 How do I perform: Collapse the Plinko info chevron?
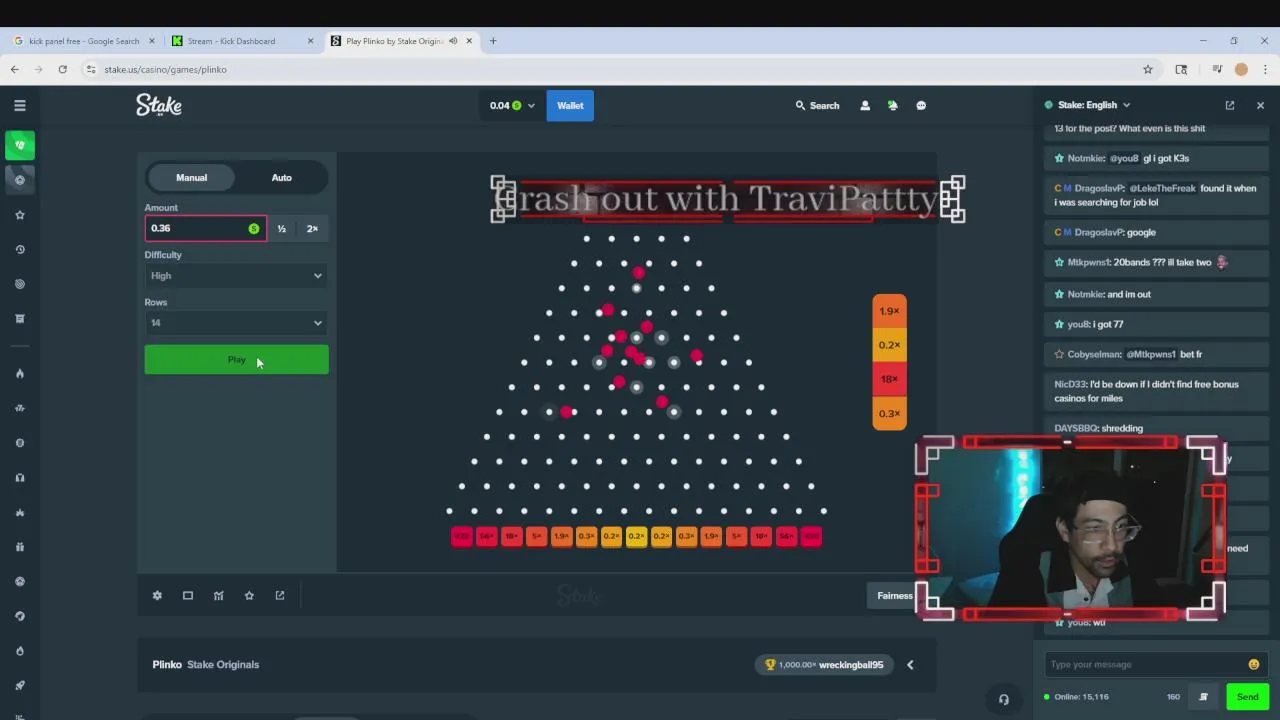(910, 664)
